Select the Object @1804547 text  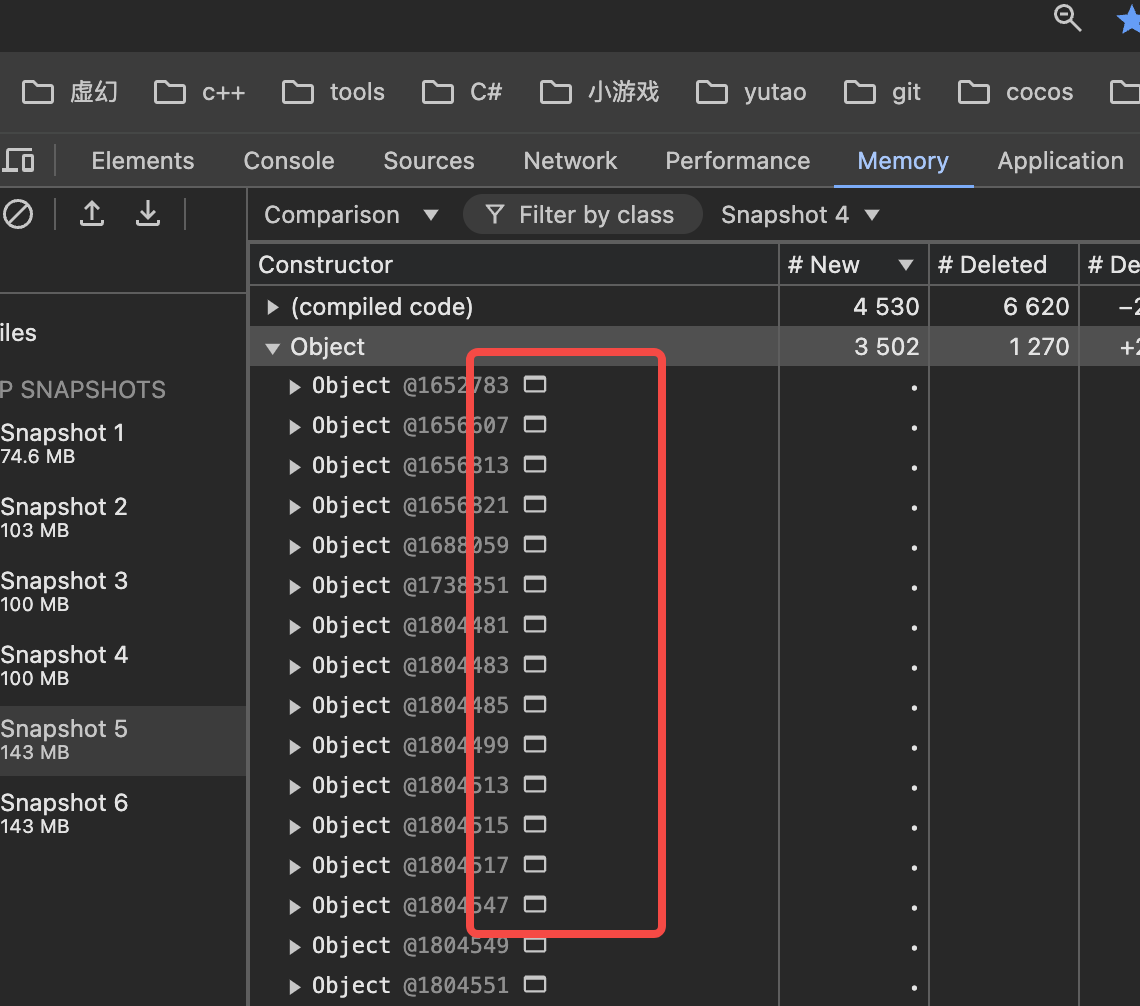click(410, 905)
